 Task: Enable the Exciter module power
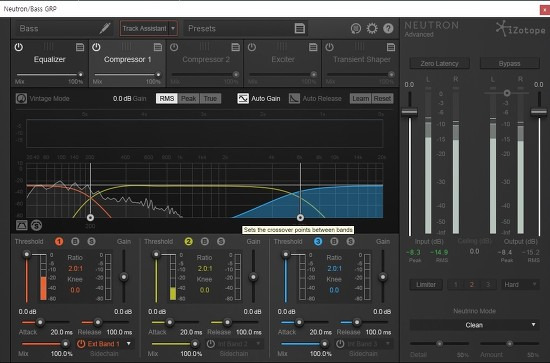[252, 47]
